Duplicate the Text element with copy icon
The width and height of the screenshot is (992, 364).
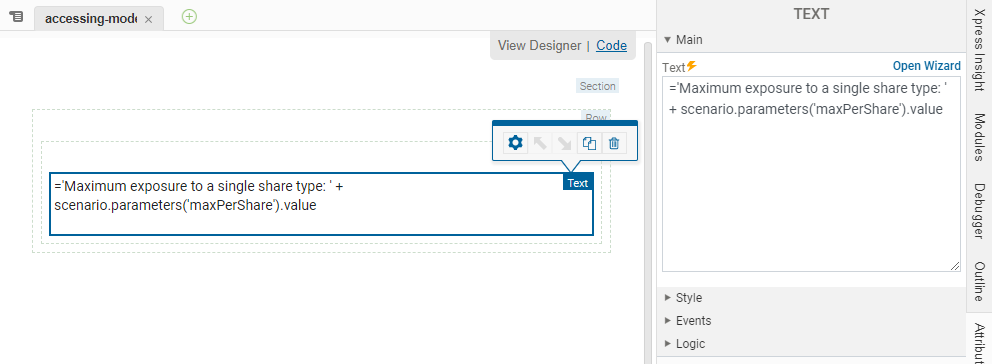tap(589, 143)
